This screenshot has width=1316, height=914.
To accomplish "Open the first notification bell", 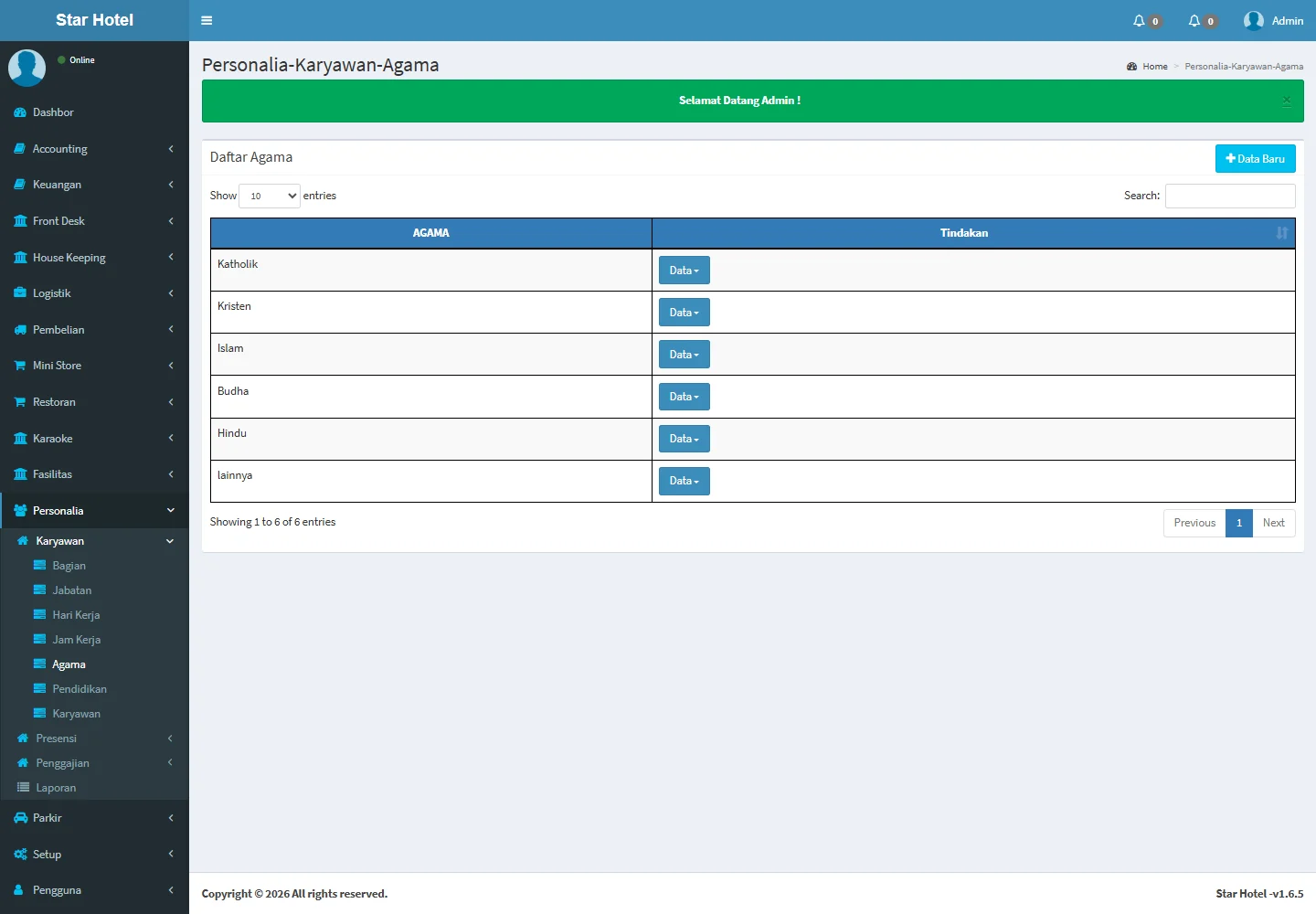I will click(x=1140, y=21).
